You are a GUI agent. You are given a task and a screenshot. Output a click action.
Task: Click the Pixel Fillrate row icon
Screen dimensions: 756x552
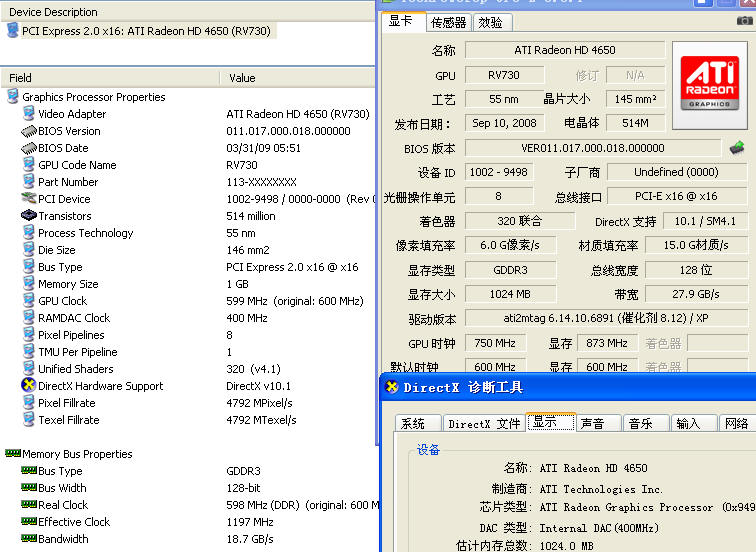[29, 403]
